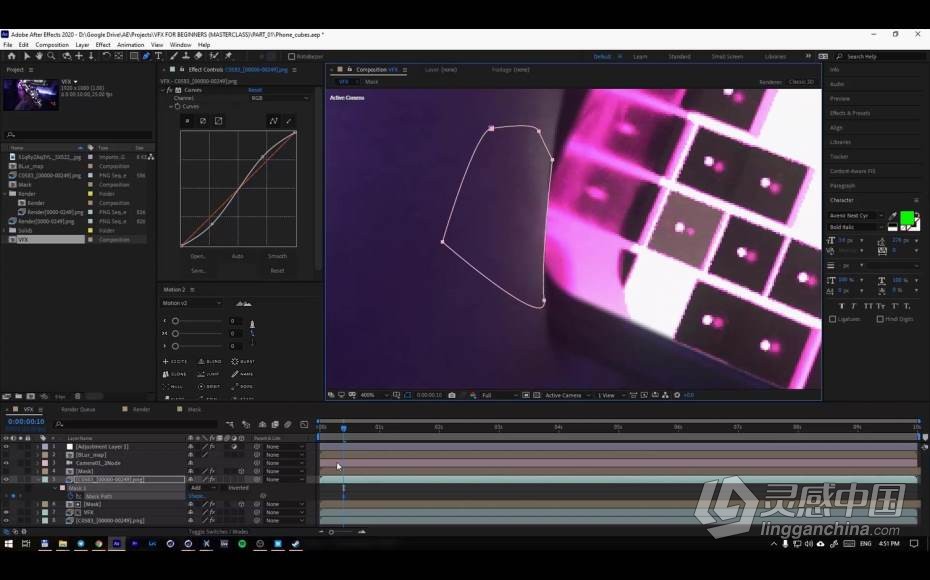Screen dimensions: 930x580
Task: Select the Selection arrow tool
Action: (26, 56)
